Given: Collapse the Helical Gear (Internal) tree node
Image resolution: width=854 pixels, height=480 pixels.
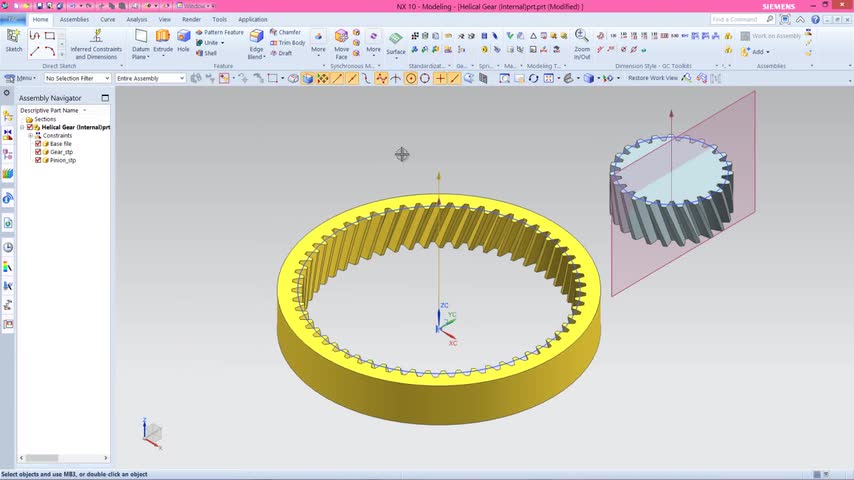Looking at the screenshot, I should pyautogui.click(x=22, y=127).
